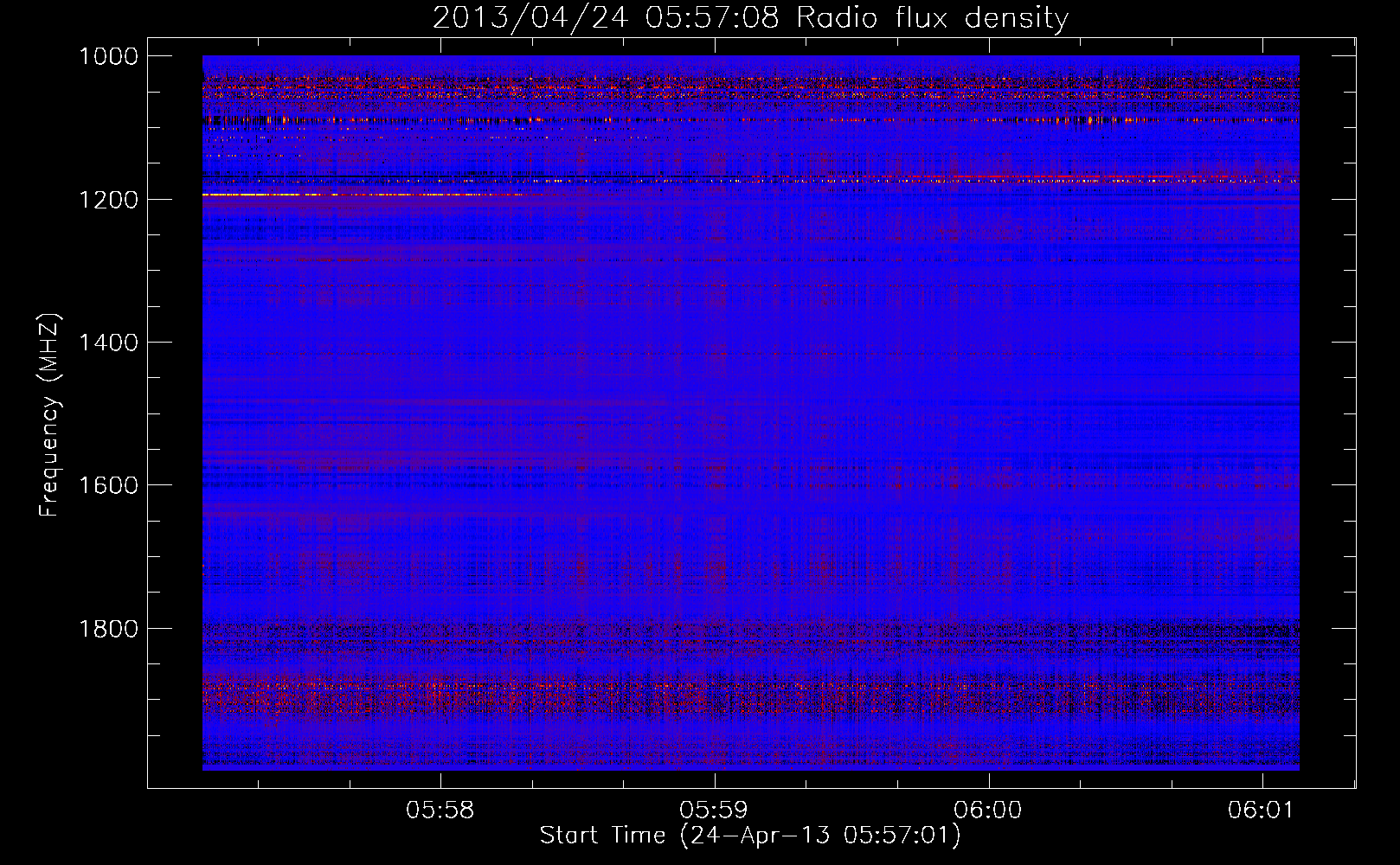Click the '05:58' time axis label
Screen dimensions: 1400x865
[x=440, y=811]
